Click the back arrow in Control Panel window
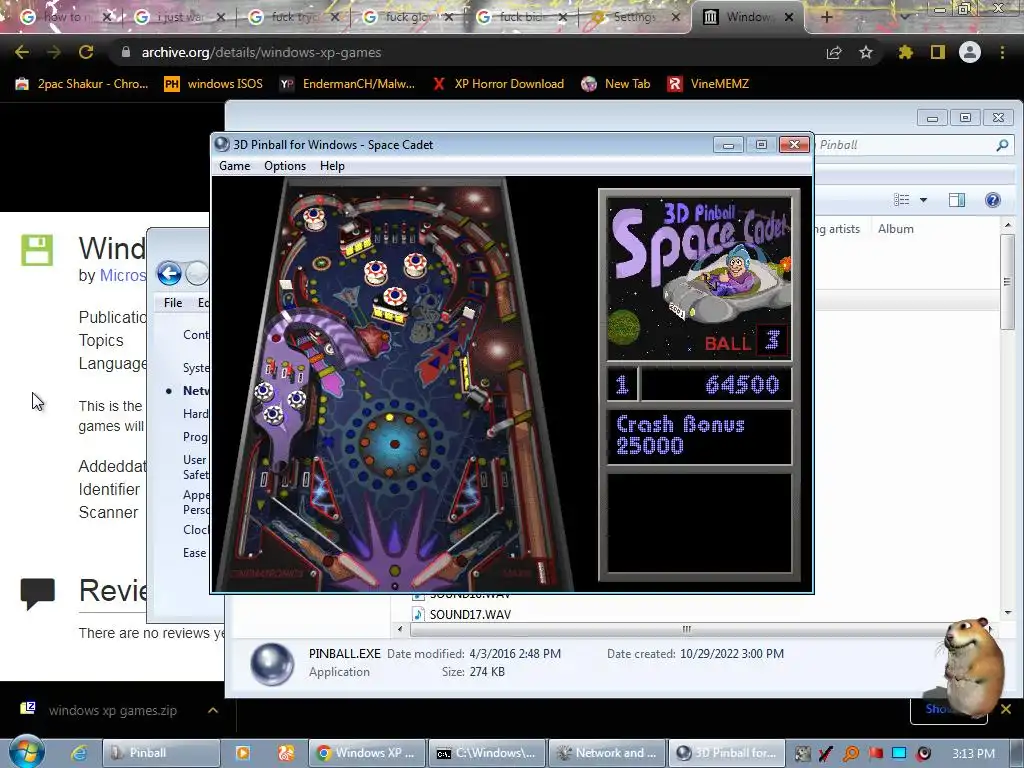 [169, 273]
